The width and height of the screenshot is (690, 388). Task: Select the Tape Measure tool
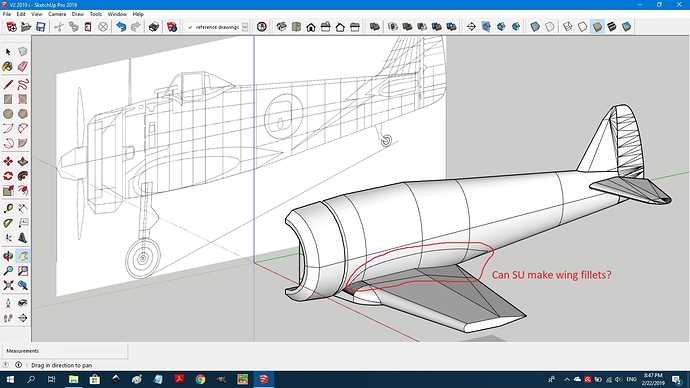pyautogui.click(x=8, y=209)
